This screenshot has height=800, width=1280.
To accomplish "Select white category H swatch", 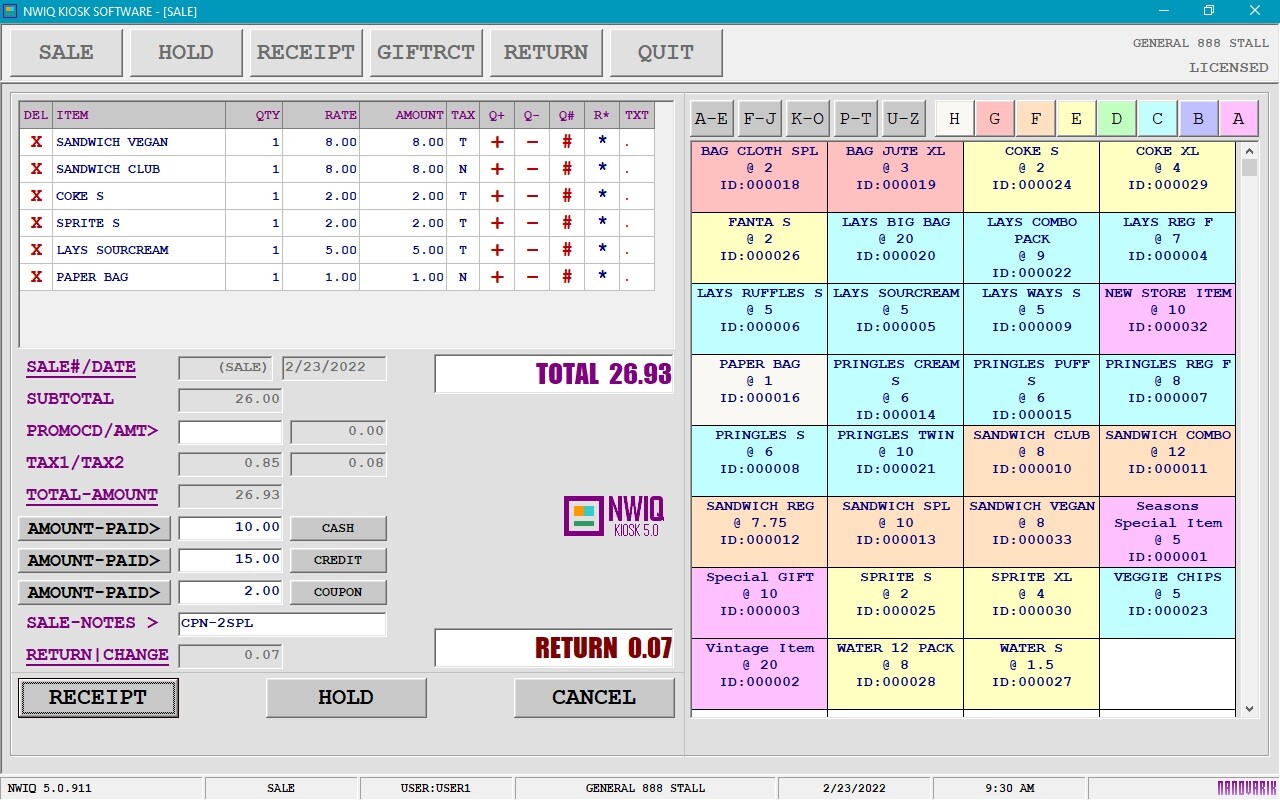I will 954,119.
